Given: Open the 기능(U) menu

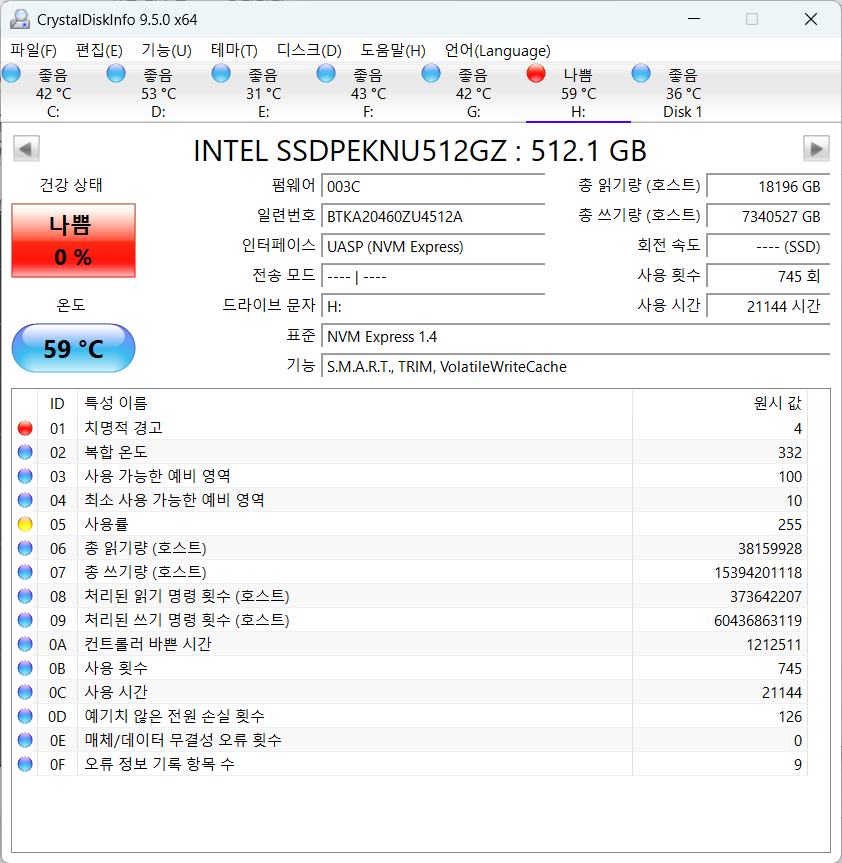Looking at the screenshot, I should (x=166, y=51).
